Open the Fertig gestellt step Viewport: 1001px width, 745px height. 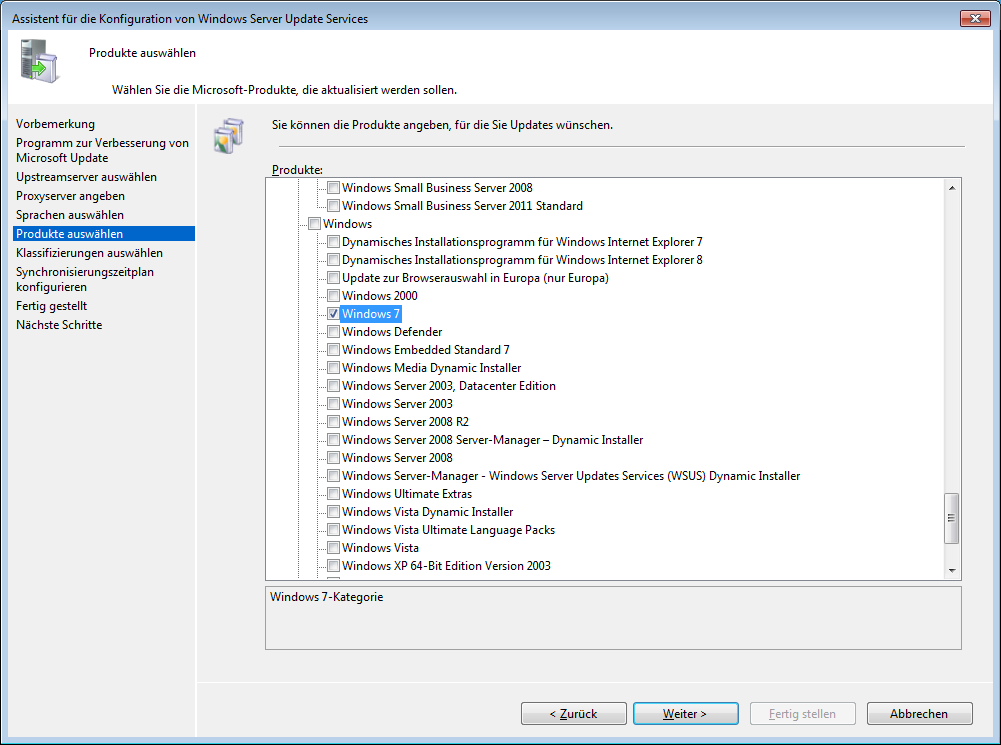[51, 306]
